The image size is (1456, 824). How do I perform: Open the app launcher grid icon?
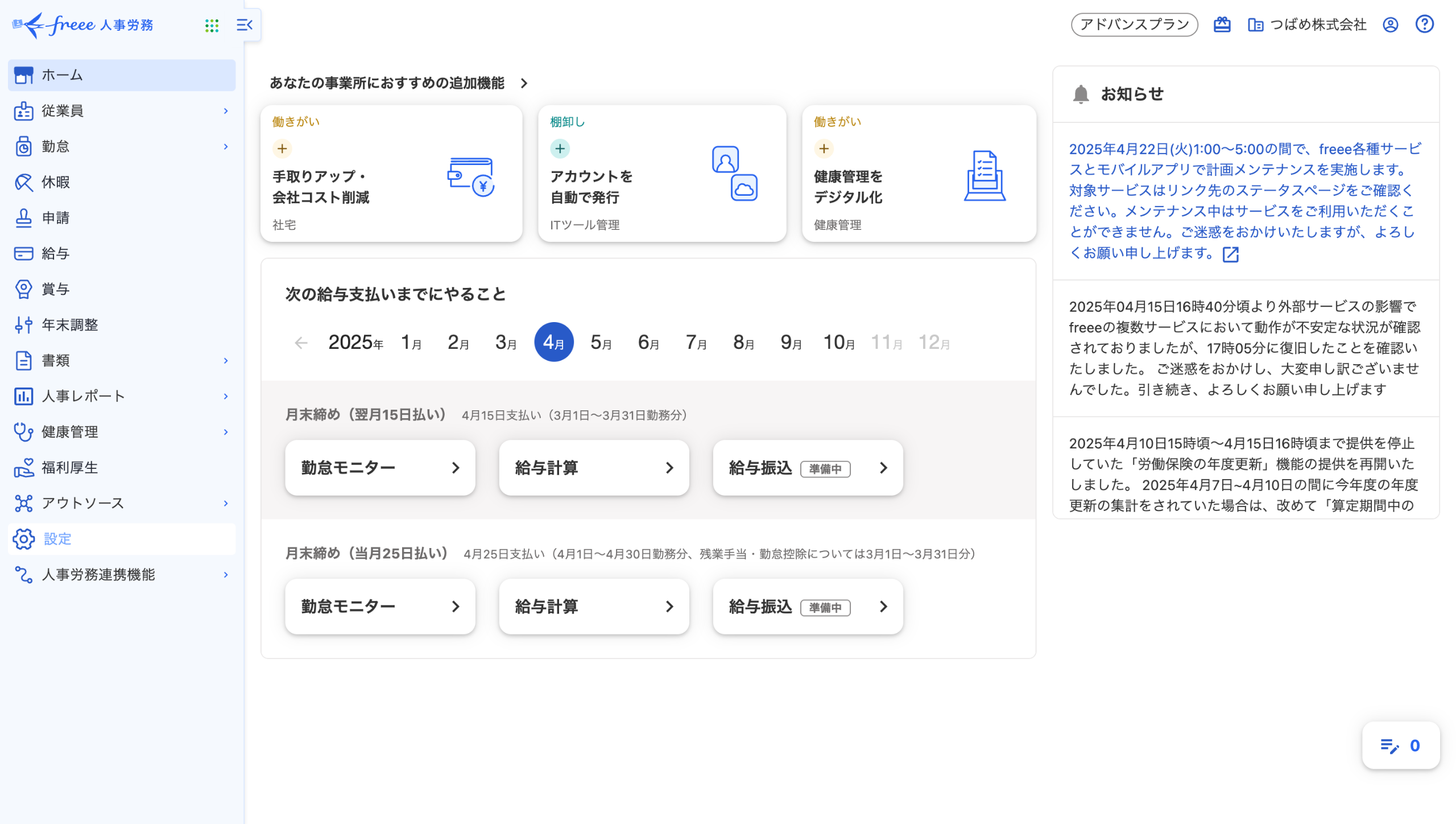click(212, 25)
